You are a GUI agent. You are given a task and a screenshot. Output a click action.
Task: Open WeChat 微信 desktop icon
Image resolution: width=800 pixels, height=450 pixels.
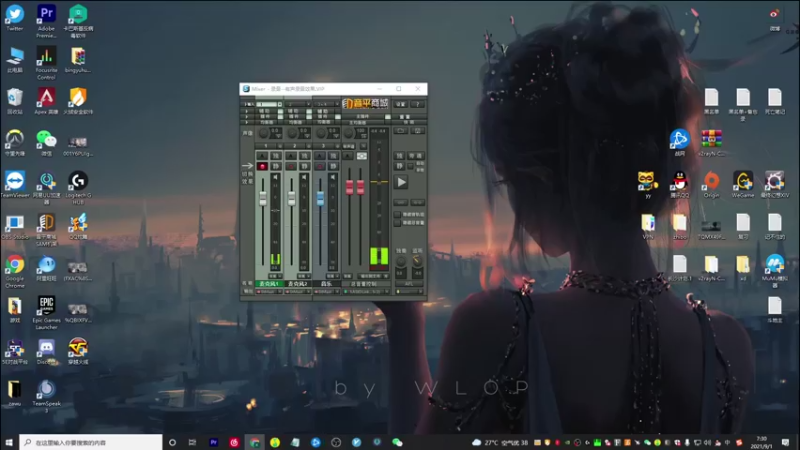[x=46, y=142]
